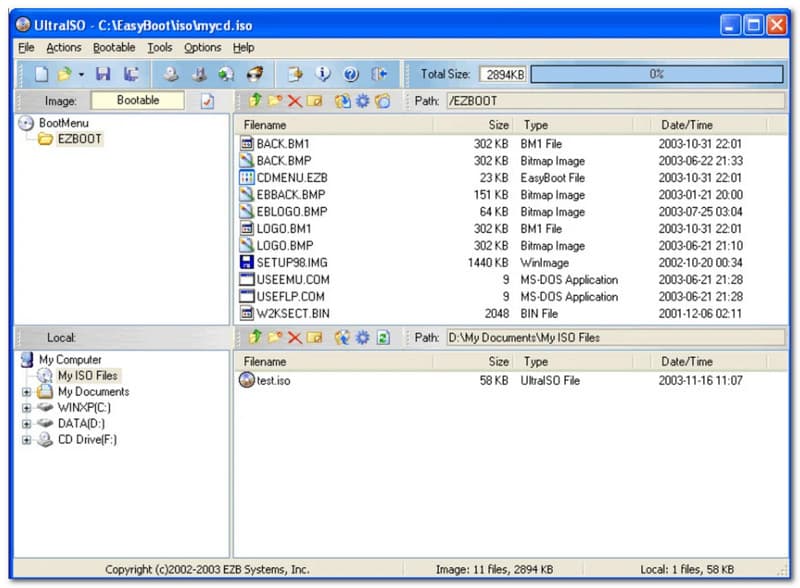800x588 pixels.
Task: Expand the WINXP(C:) drive node
Action: (x=27, y=408)
